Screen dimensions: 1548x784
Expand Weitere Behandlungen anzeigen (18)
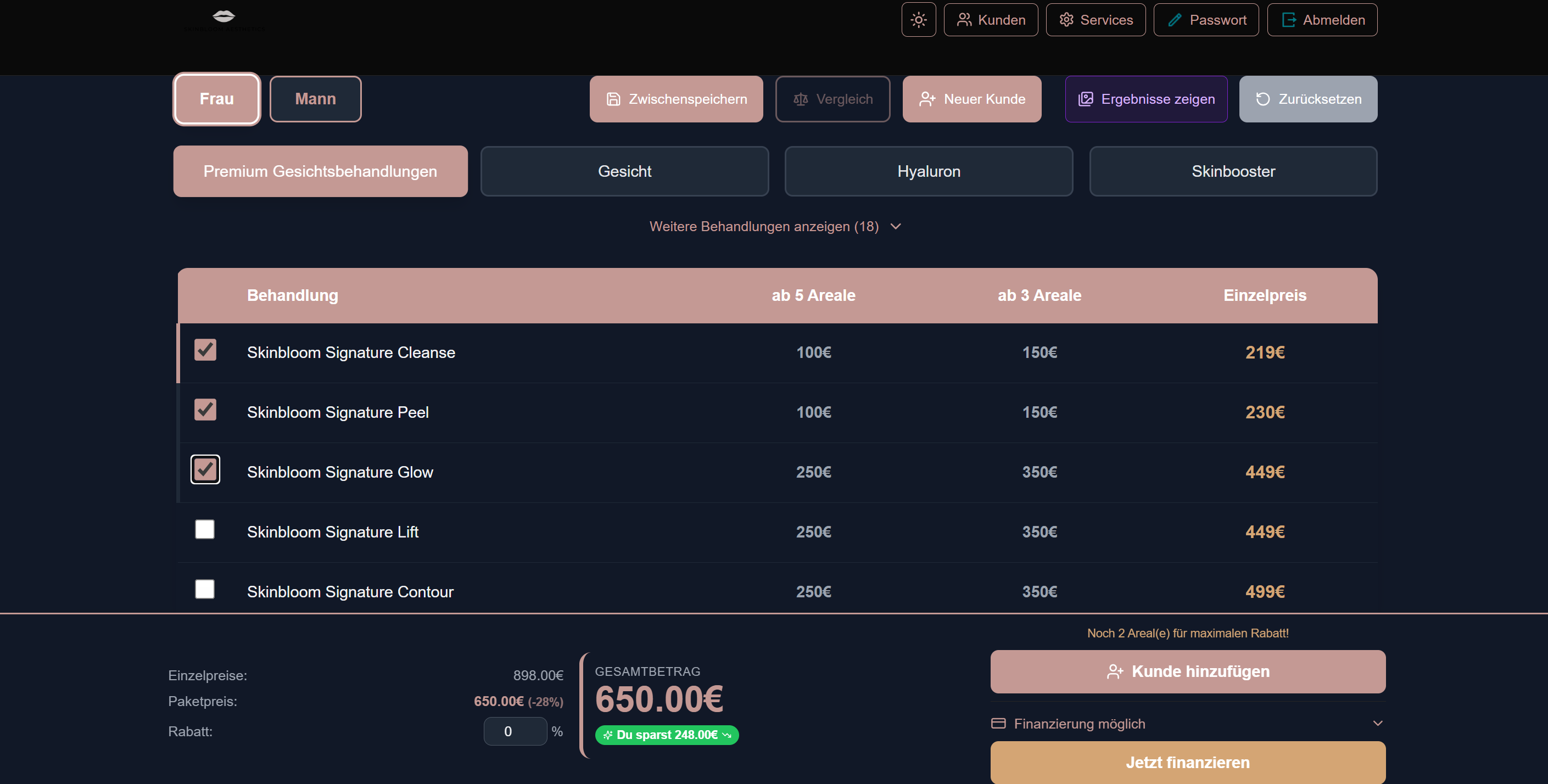tap(774, 227)
